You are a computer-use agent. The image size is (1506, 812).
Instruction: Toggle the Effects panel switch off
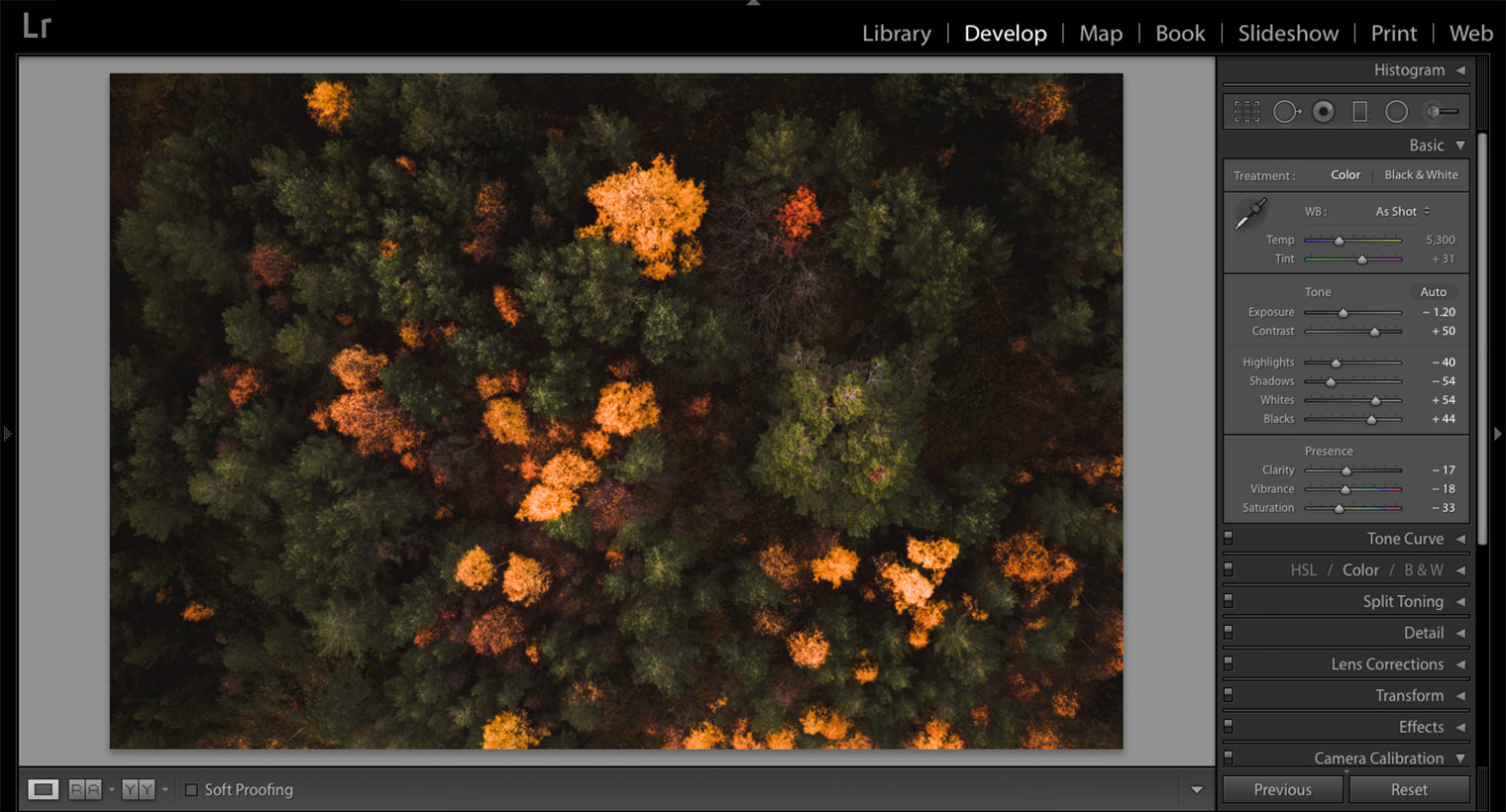coord(1229,726)
